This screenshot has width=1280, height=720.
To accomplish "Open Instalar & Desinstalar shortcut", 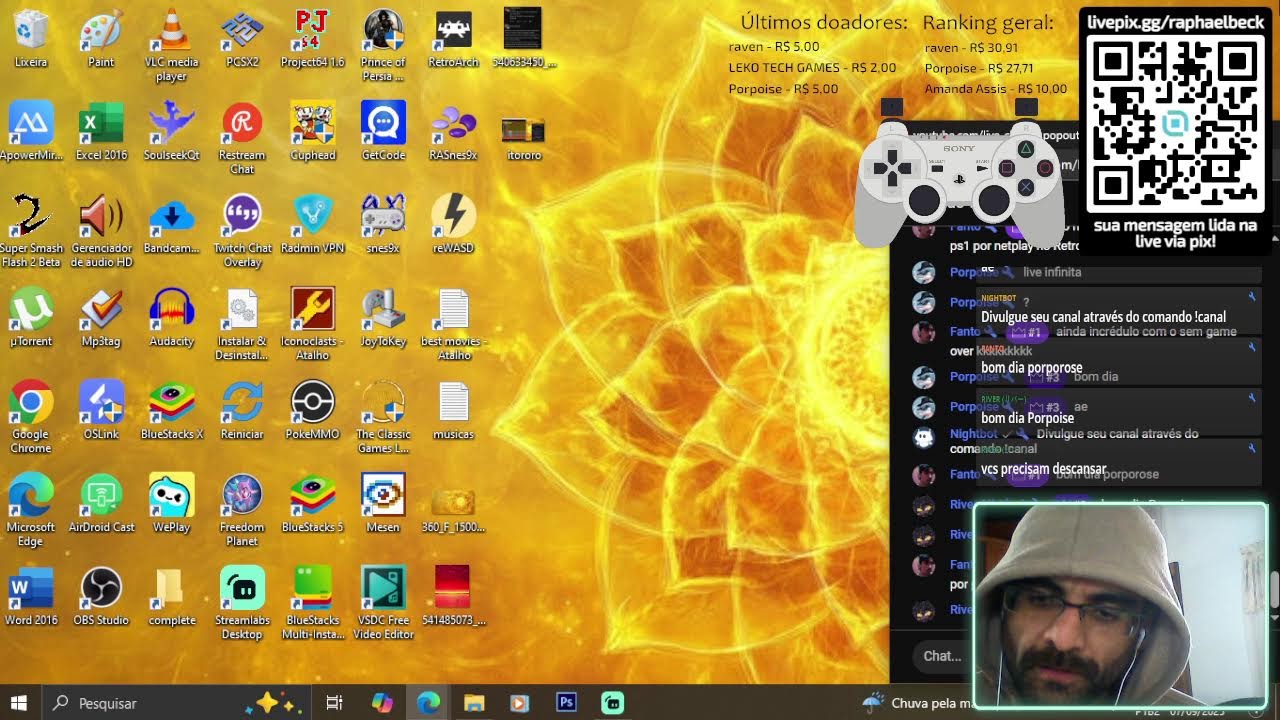I will pyautogui.click(x=242, y=325).
